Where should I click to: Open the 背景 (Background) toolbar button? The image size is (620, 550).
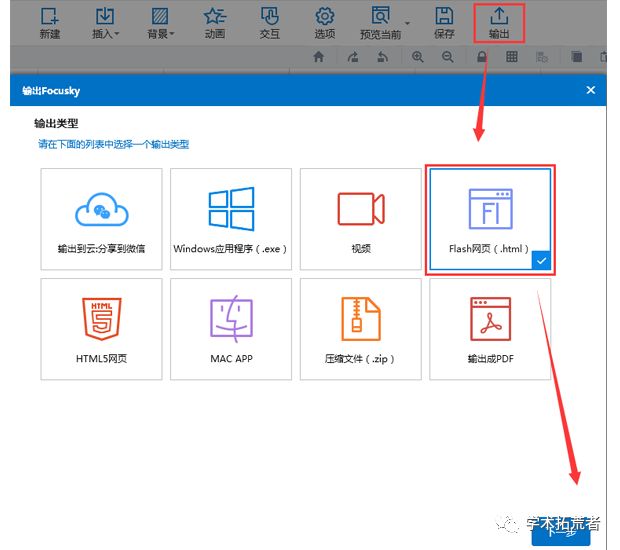click(x=158, y=23)
